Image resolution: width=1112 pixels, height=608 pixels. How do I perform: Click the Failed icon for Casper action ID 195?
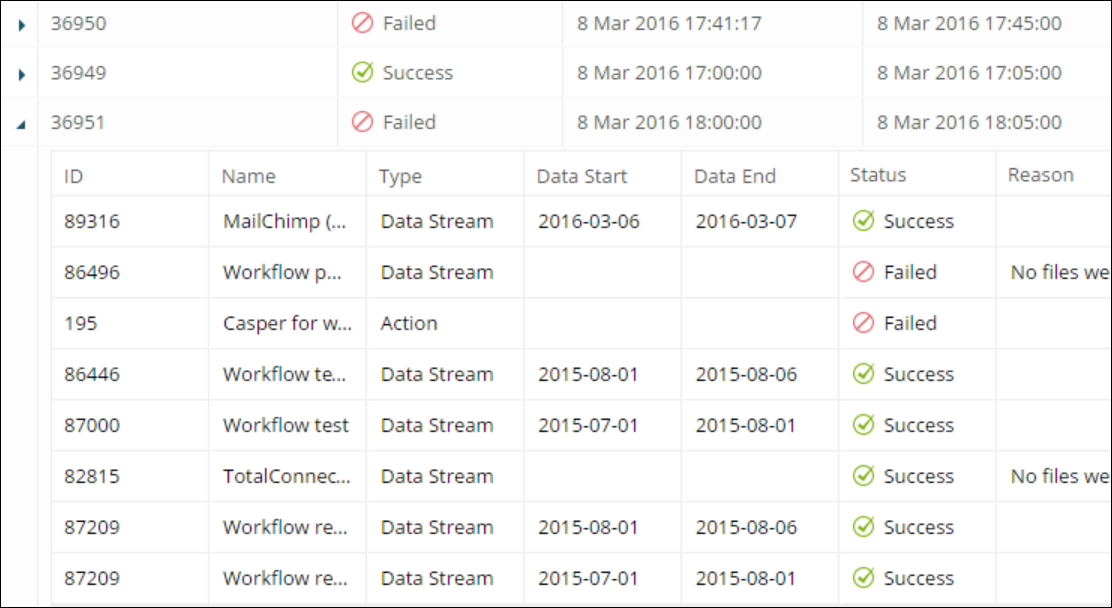pyautogui.click(x=863, y=323)
